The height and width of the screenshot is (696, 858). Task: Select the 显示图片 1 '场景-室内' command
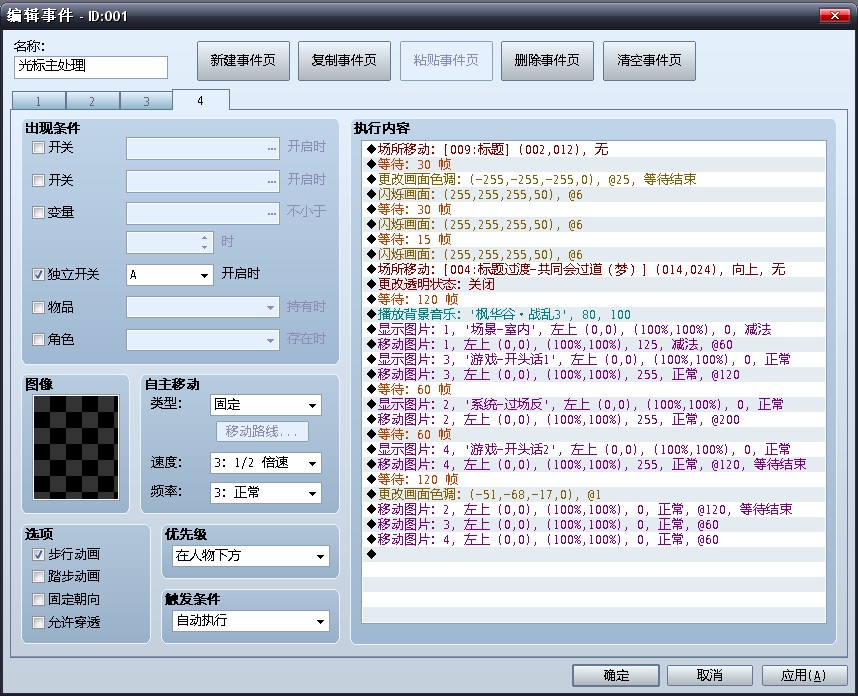(594, 329)
